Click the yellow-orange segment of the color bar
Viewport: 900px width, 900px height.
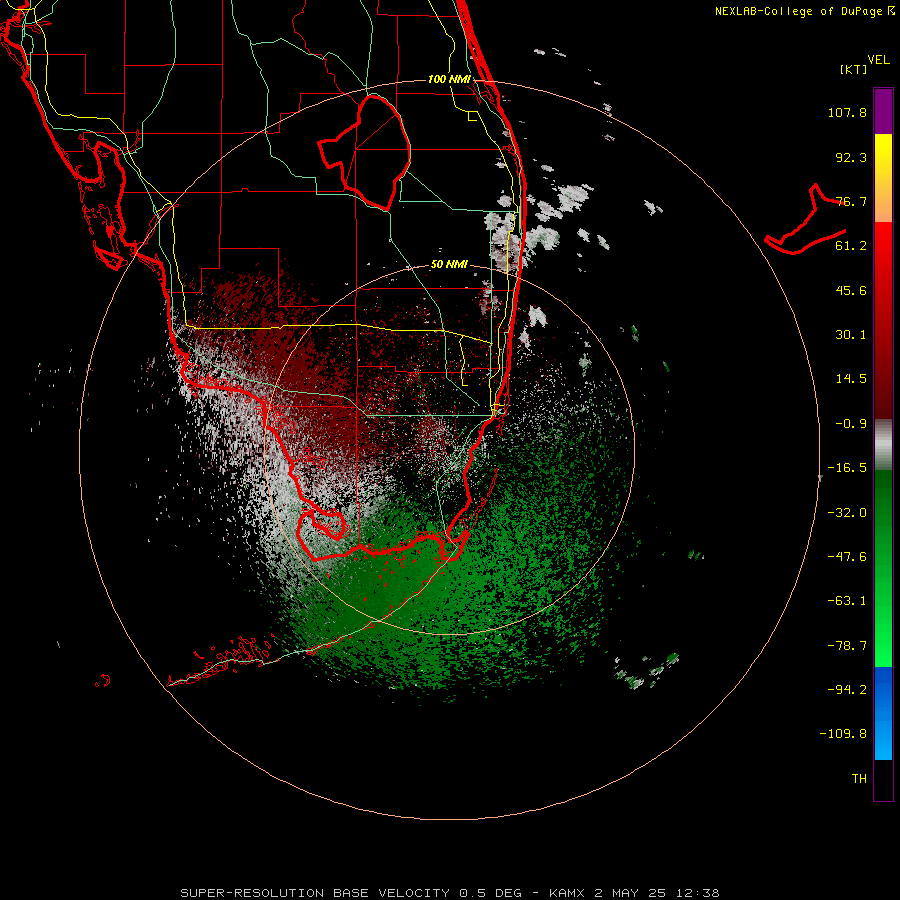click(x=883, y=178)
